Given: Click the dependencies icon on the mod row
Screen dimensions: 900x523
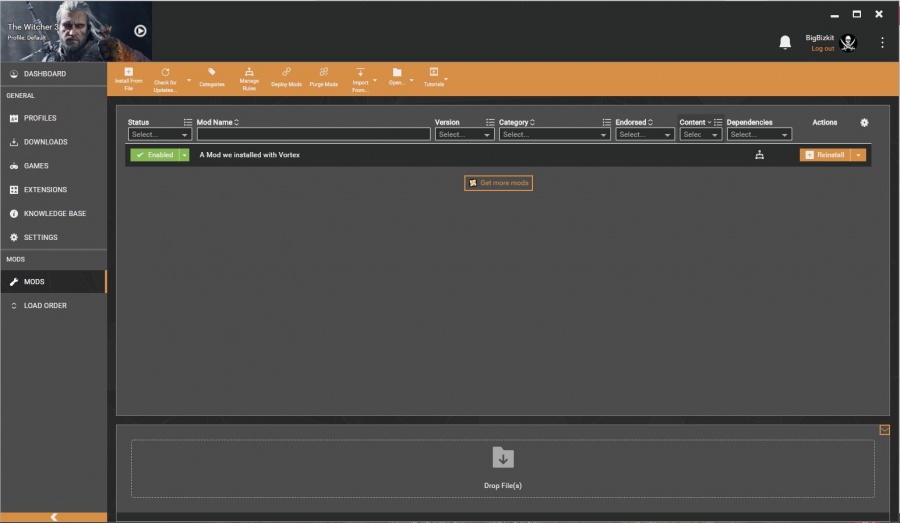Looking at the screenshot, I should [x=759, y=155].
